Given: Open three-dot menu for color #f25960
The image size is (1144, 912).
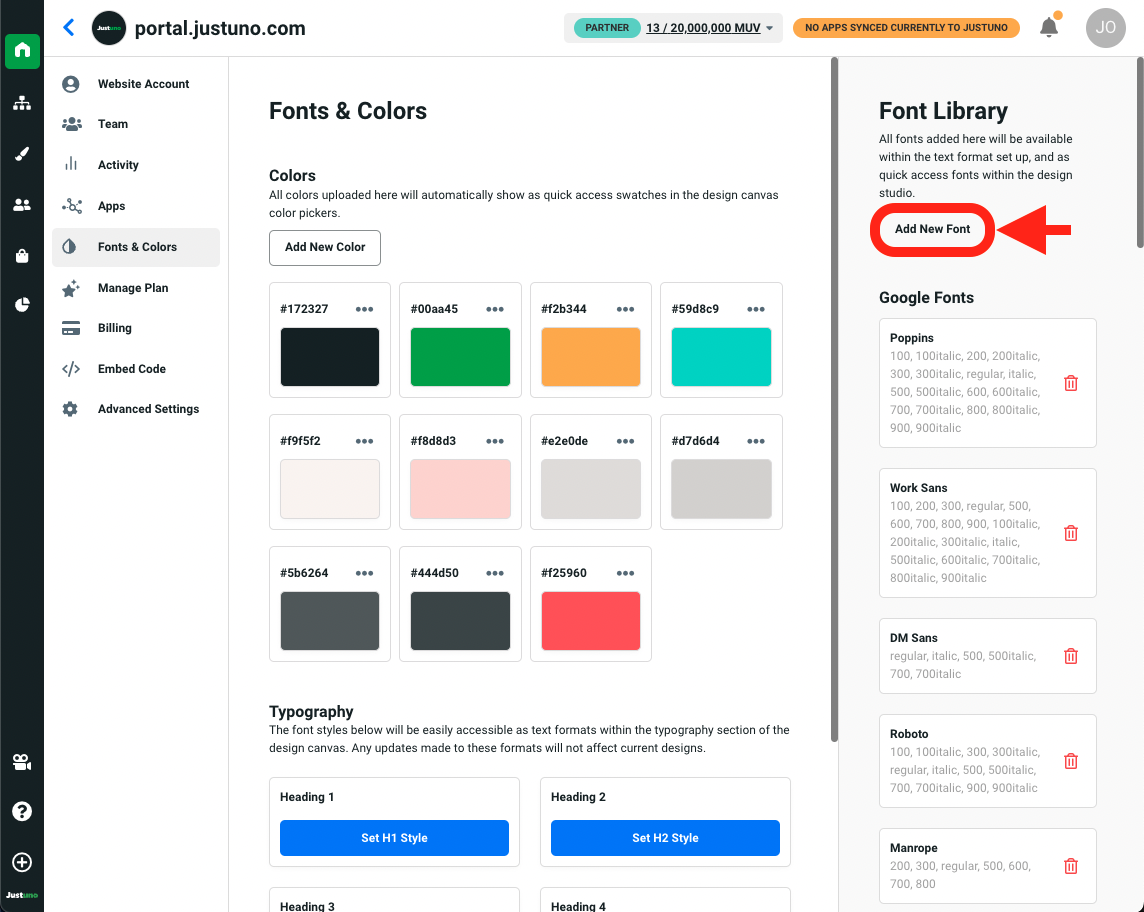Looking at the screenshot, I should pos(625,573).
